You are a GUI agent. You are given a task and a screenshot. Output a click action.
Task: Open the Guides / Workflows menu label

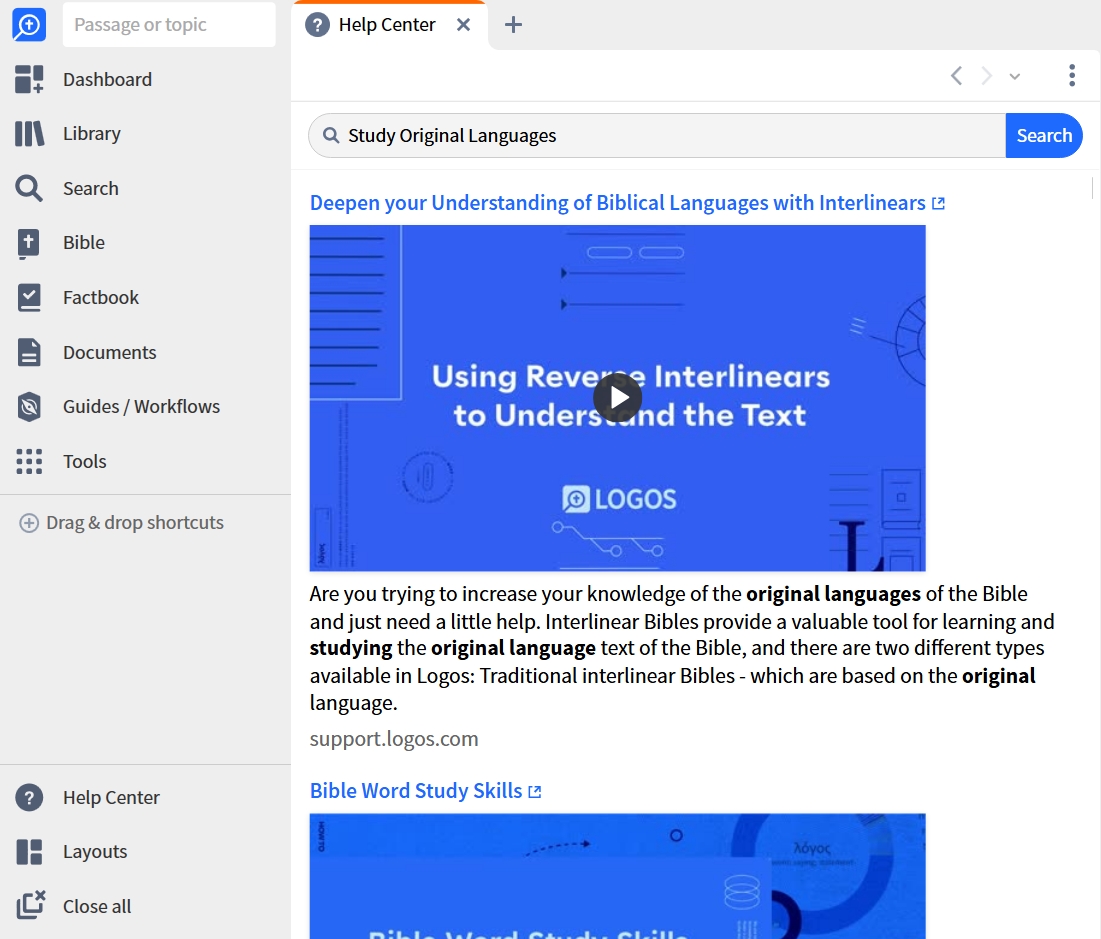click(x=141, y=407)
